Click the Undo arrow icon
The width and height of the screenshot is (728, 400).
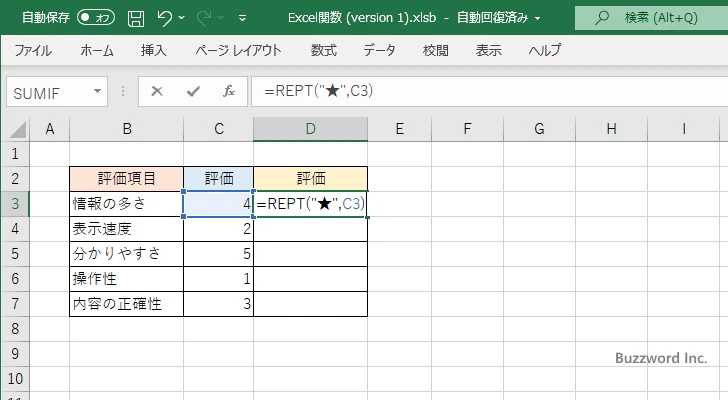[164, 18]
